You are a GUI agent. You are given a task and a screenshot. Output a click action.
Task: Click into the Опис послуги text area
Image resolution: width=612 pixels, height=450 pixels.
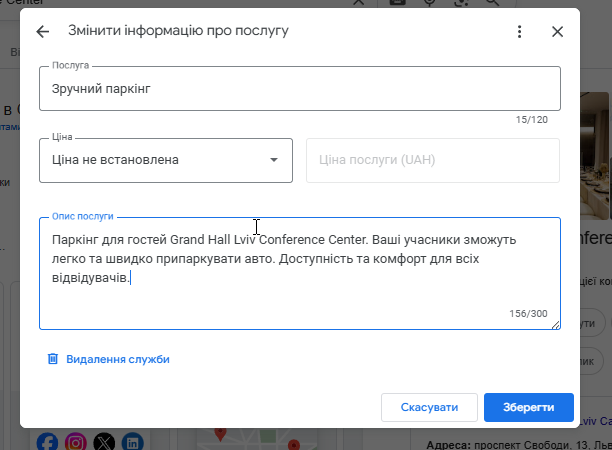[x=300, y=273]
